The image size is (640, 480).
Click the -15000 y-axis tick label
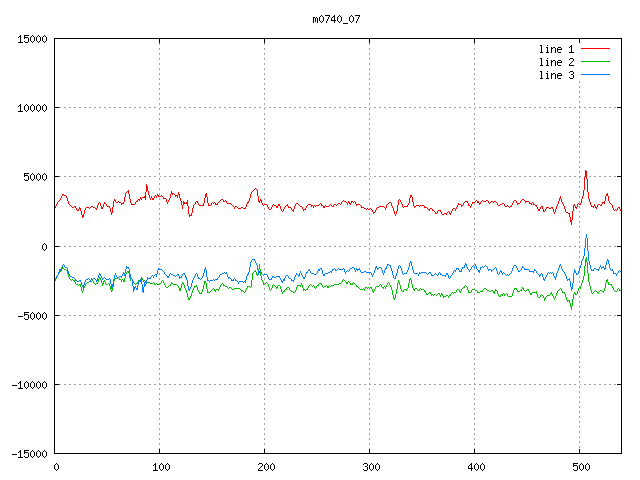29,453
